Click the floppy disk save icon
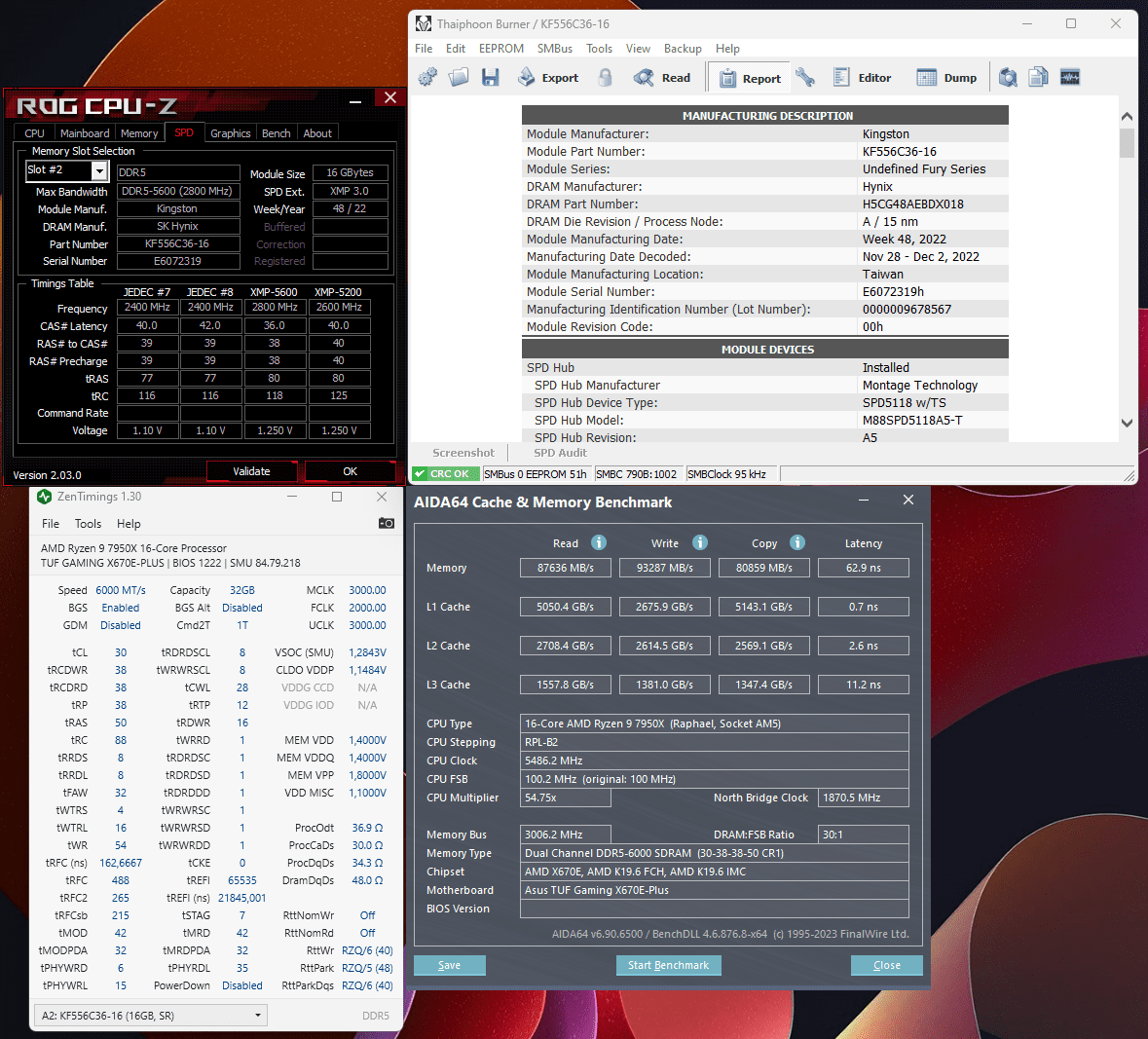 (x=490, y=77)
